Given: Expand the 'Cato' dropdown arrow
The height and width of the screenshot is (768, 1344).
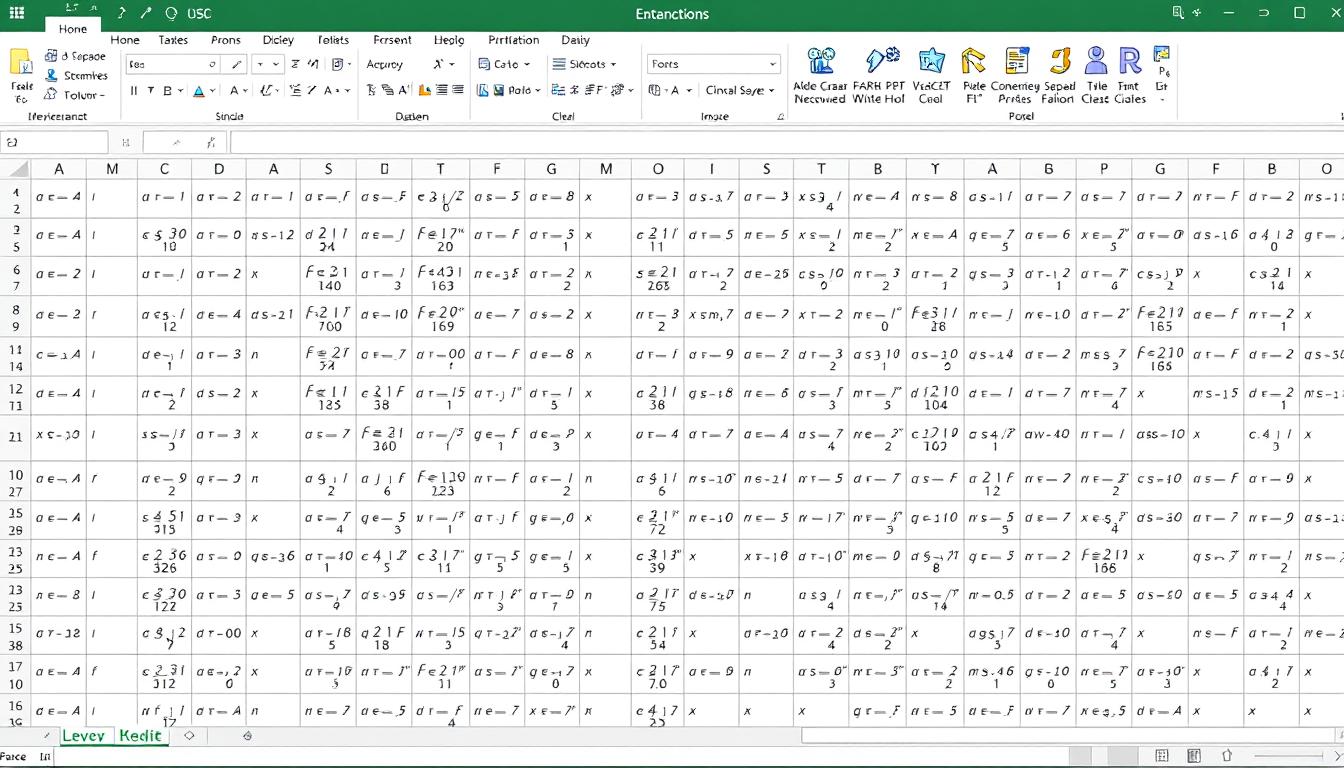Looking at the screenshot, I should [x=526, y=65].
